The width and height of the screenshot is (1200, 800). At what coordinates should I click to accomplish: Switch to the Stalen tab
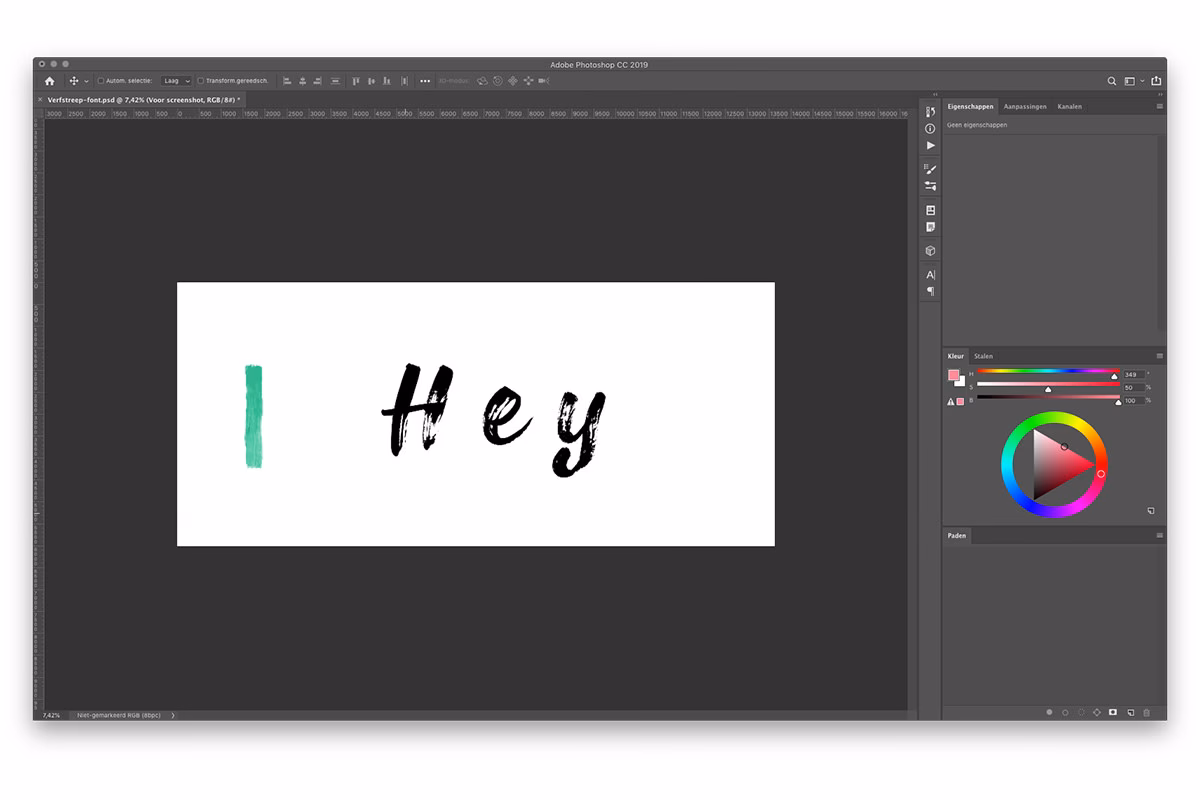(x=983, y=356)
